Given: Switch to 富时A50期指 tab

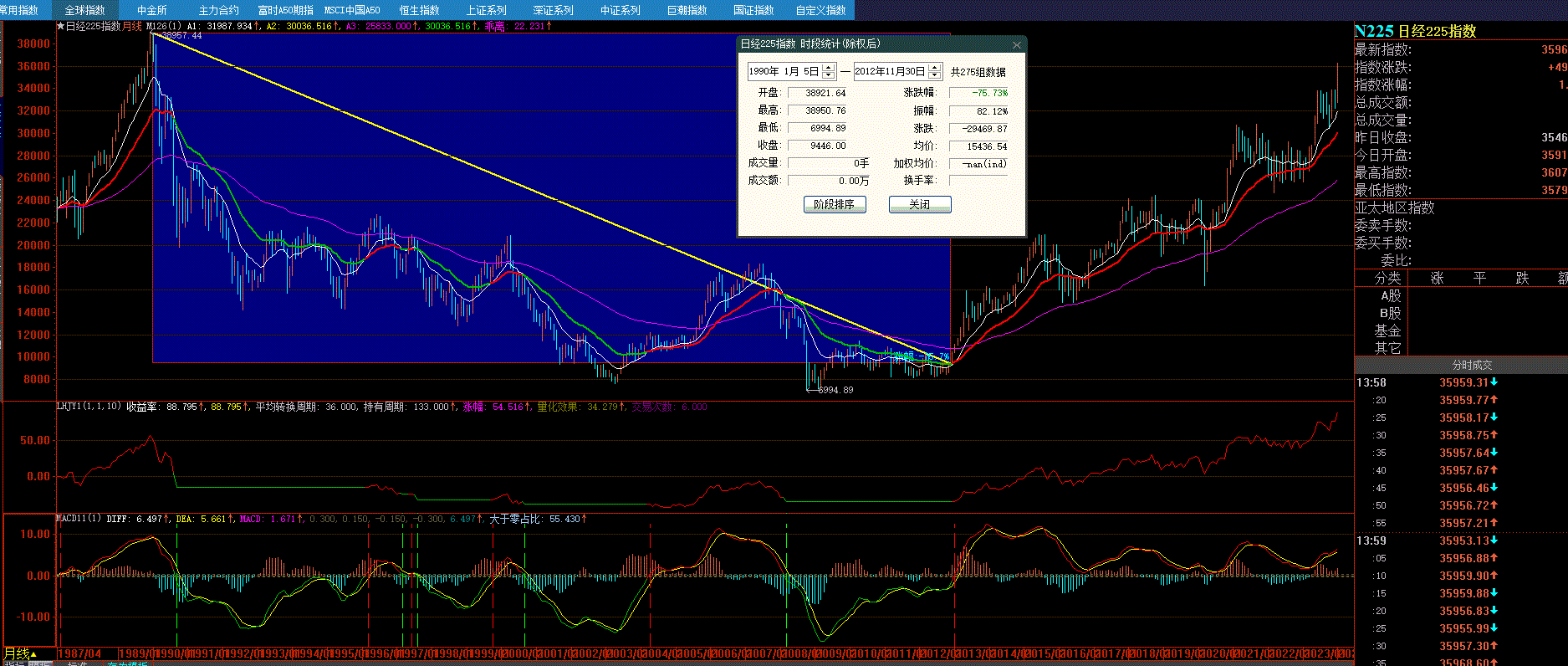Looking at the screenshot, I should [286, 10].
